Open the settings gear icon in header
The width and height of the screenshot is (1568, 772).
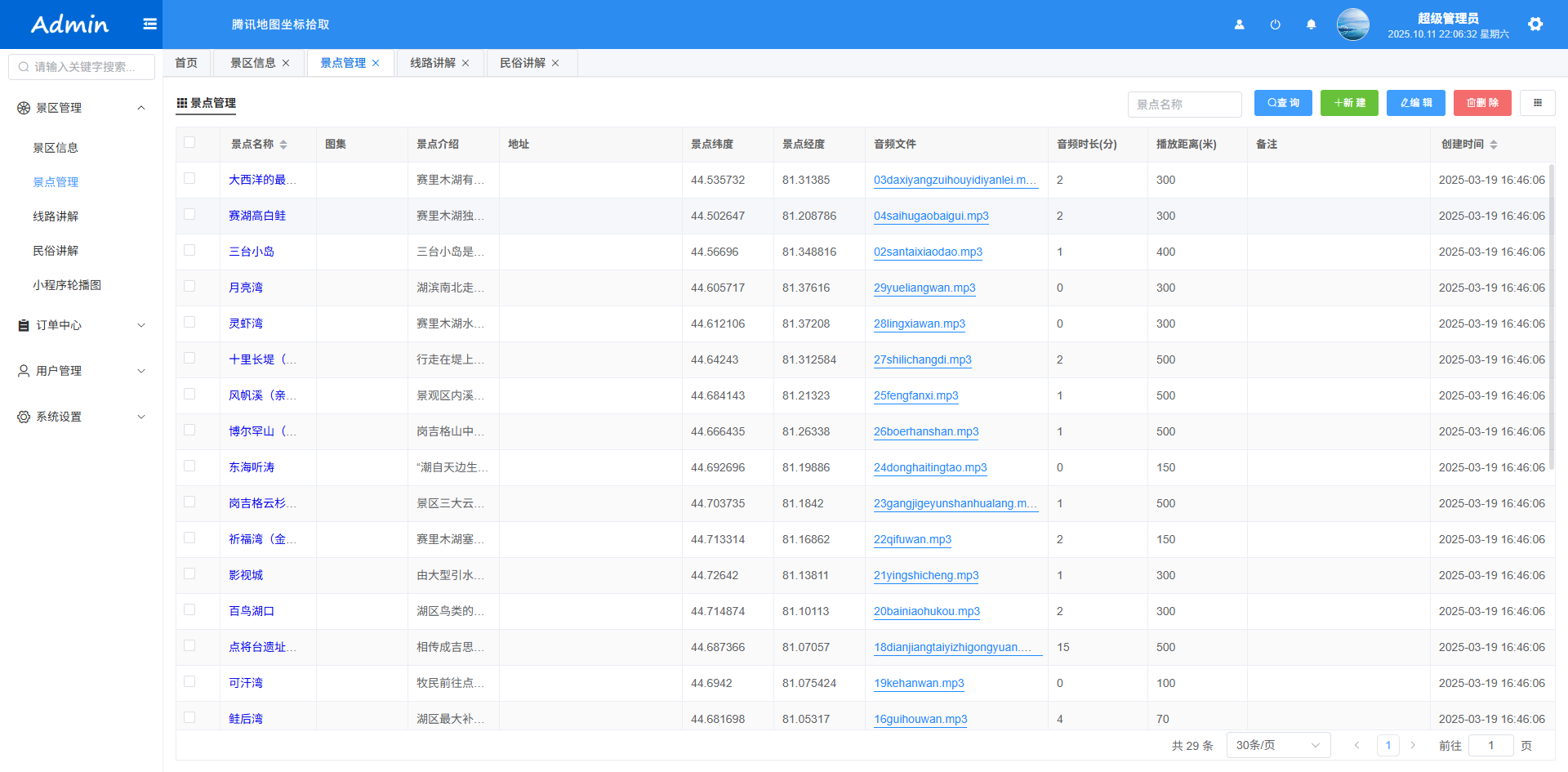coord(1535,25)
